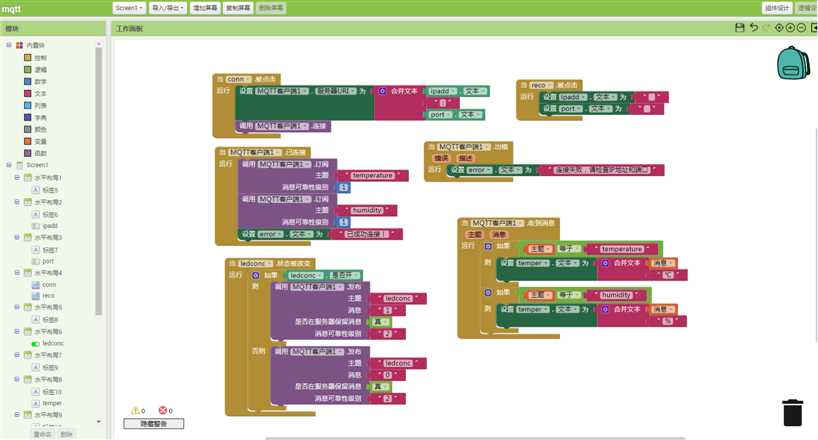Click the zoom in plus icon
The height and width of the screenshot is (440, 818).
coord(790,28)
